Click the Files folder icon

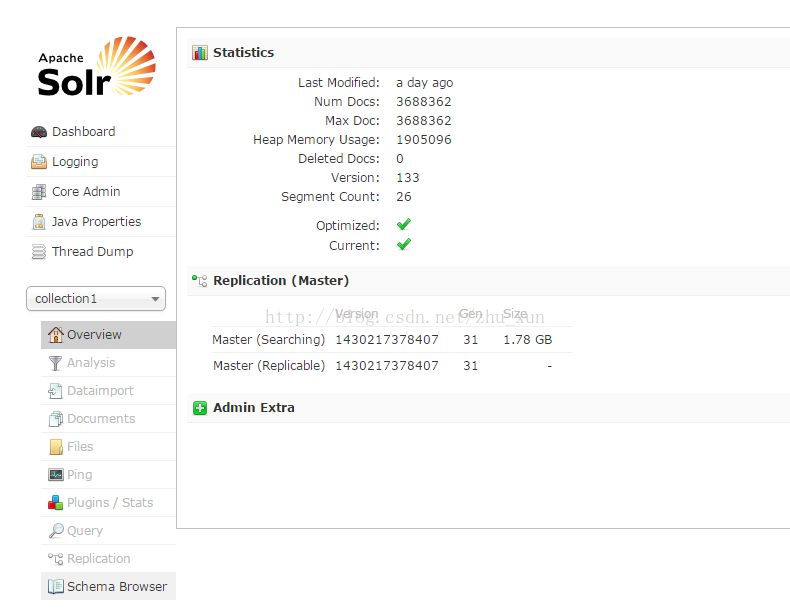pyautogui.click(x=56, y=447)
